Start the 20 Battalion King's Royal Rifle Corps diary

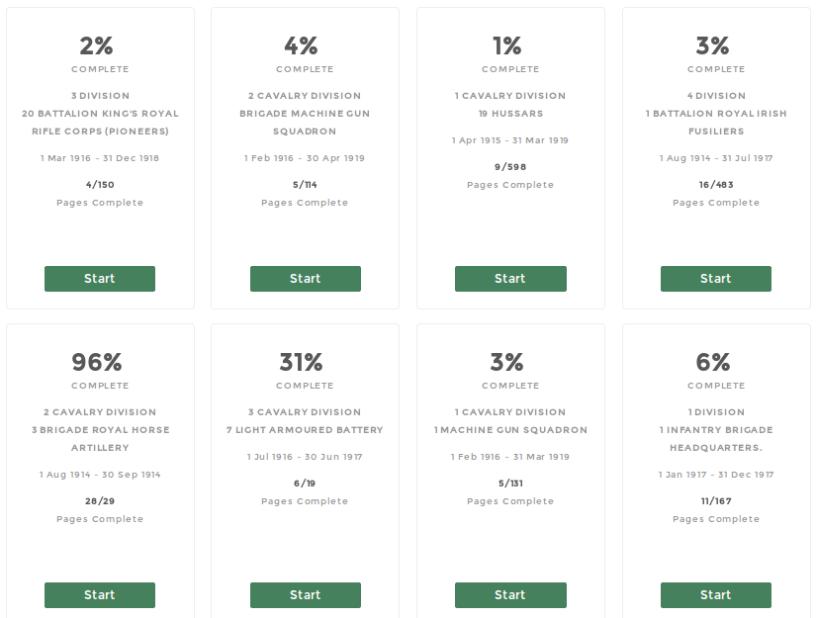click(x=100, y=279)
